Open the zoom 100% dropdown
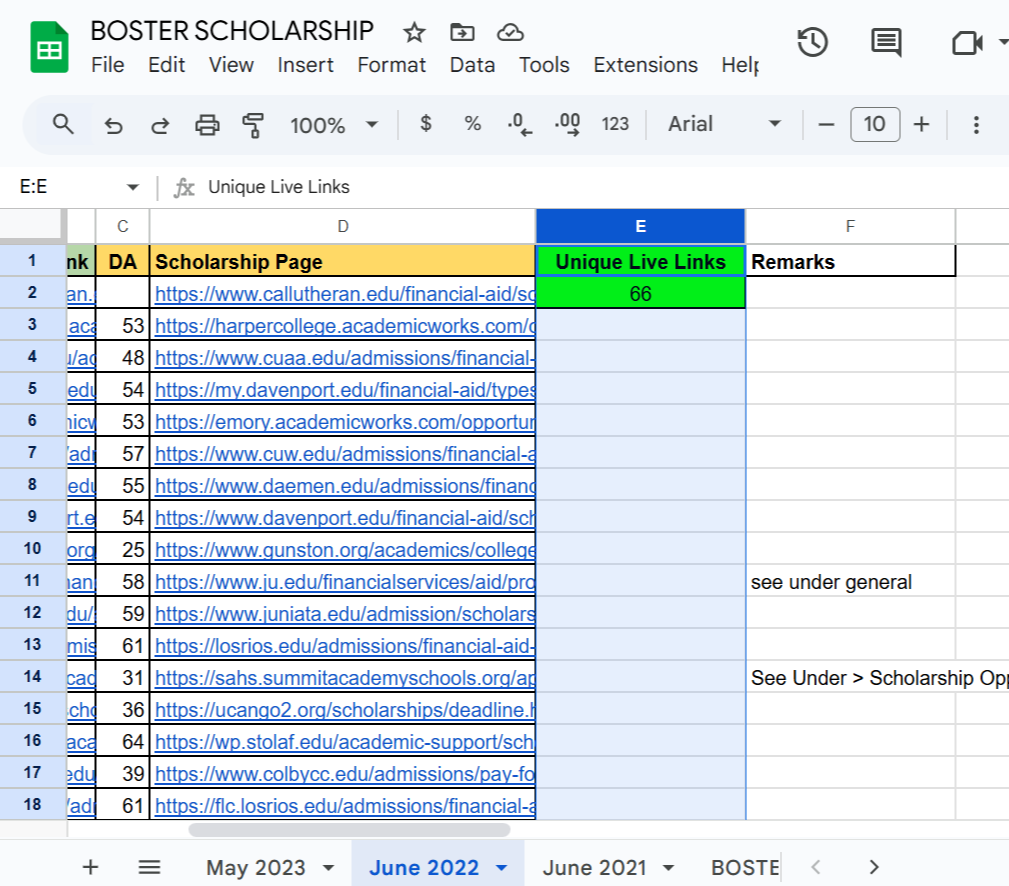The height and width of the screenshot is (886, 1009). pyautogui.click(x=333, y=125)
